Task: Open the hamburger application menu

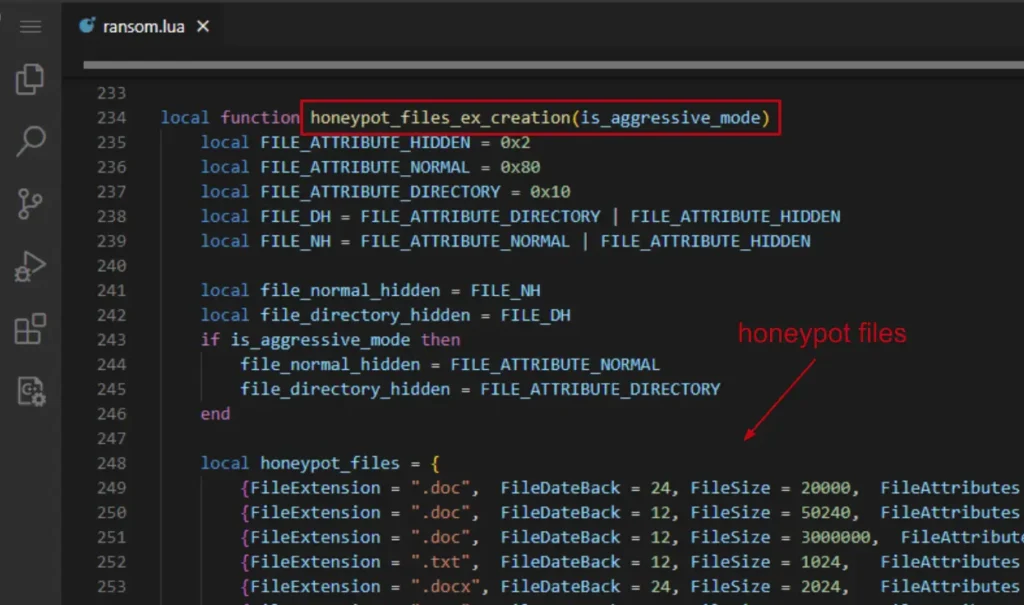Action: [30, 26]
